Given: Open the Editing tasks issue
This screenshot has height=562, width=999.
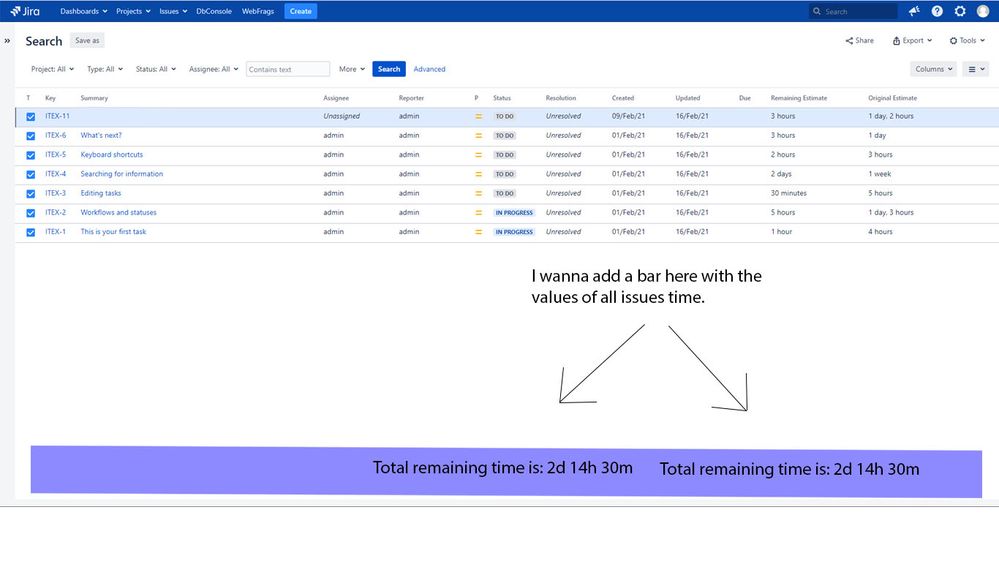Looking at the screenshot, I should [101, 193].
